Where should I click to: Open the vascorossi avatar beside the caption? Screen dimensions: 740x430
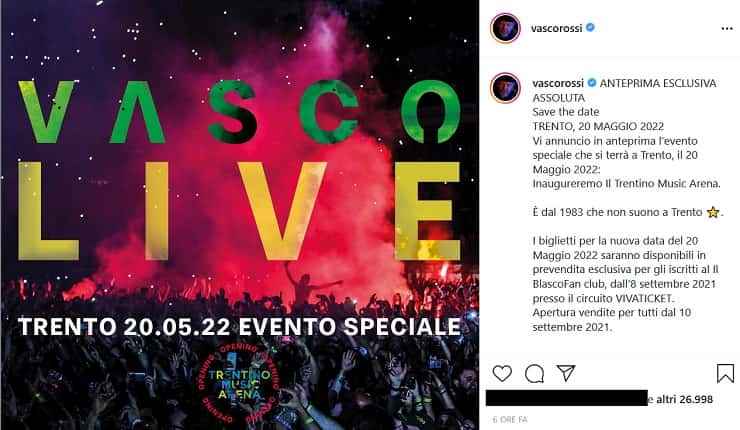505,88
